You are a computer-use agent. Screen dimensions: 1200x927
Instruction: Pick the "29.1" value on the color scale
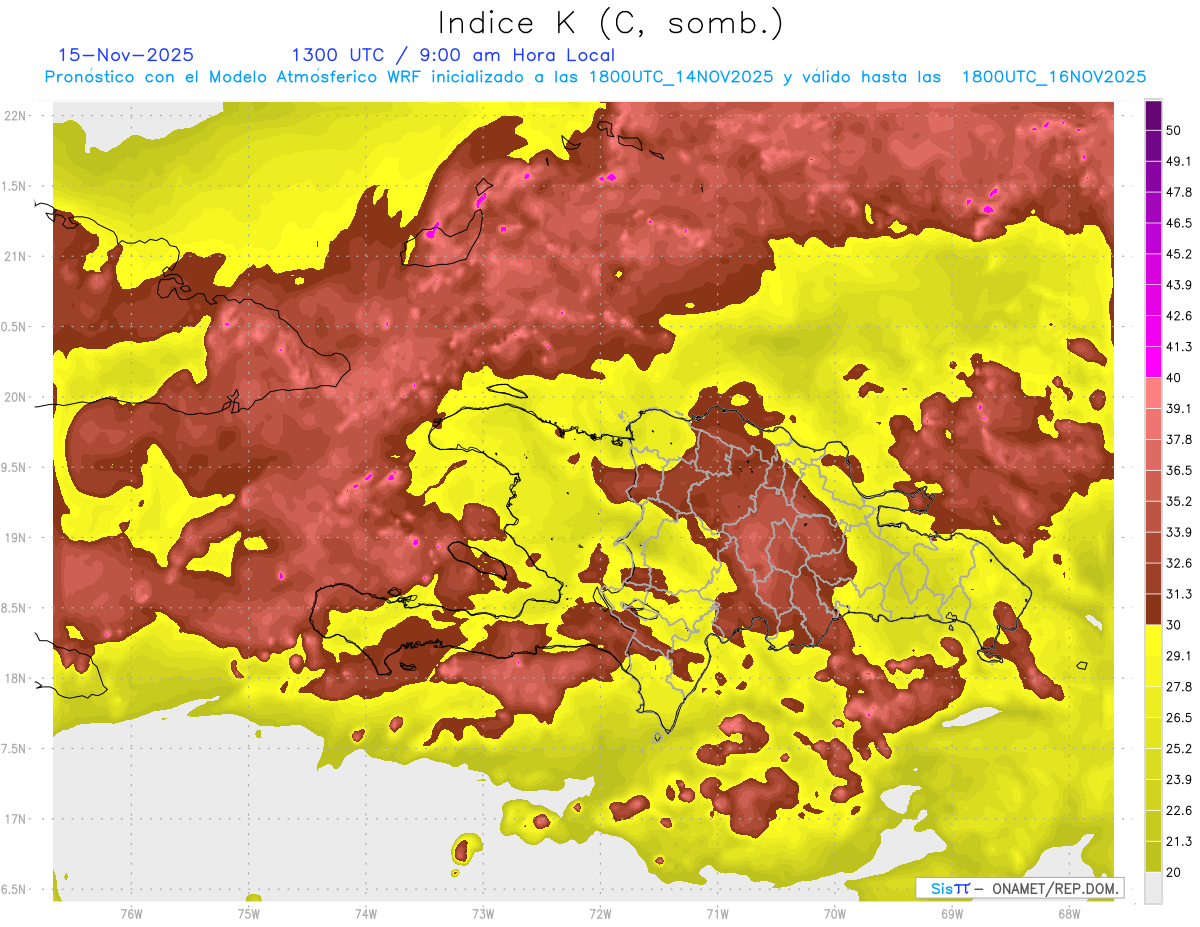(x=1178, y=655)
